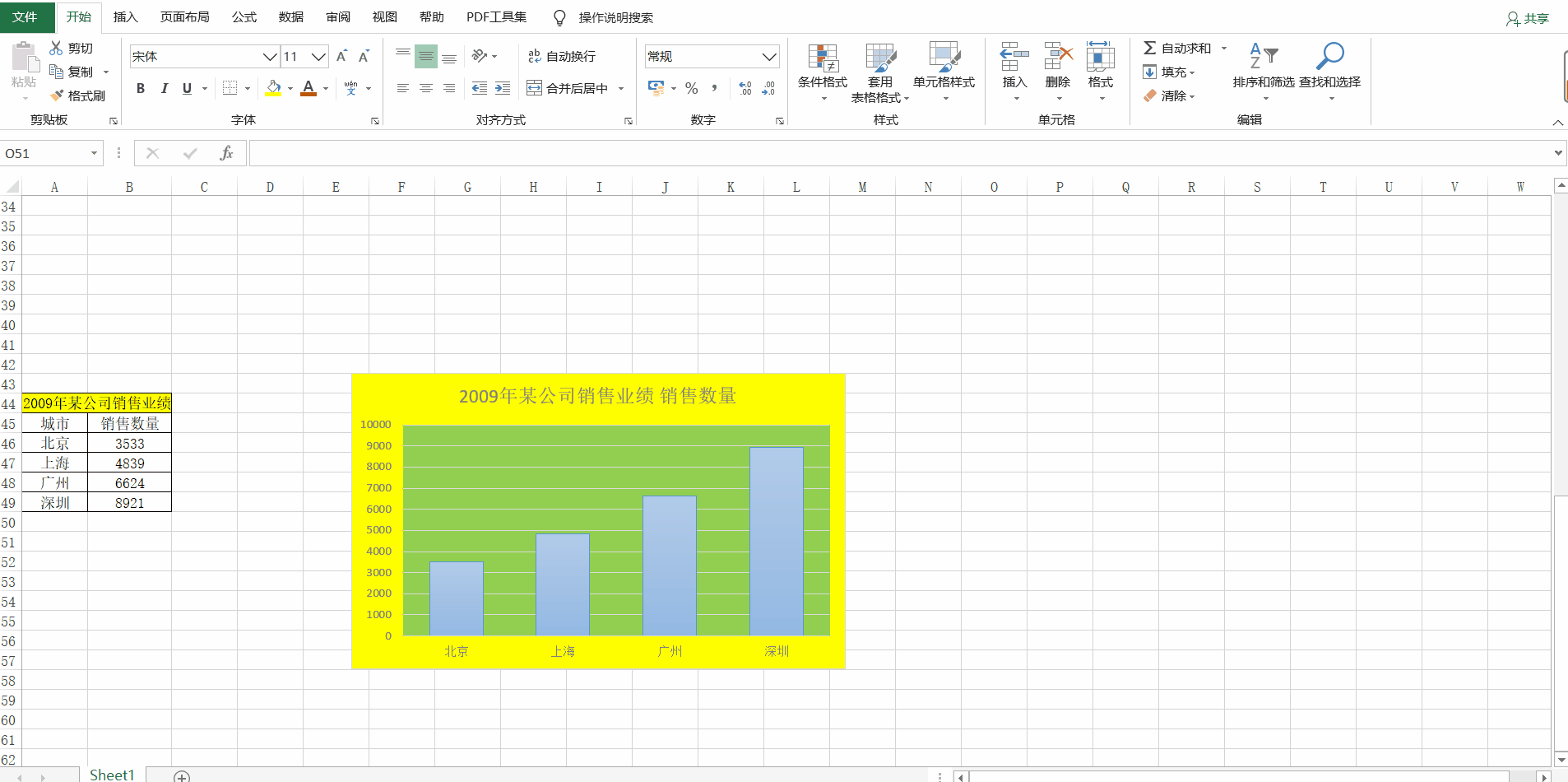Apply the yellow fill color bucket
Viewport: 1568px width, 782px height.
(x=273, y=88)
